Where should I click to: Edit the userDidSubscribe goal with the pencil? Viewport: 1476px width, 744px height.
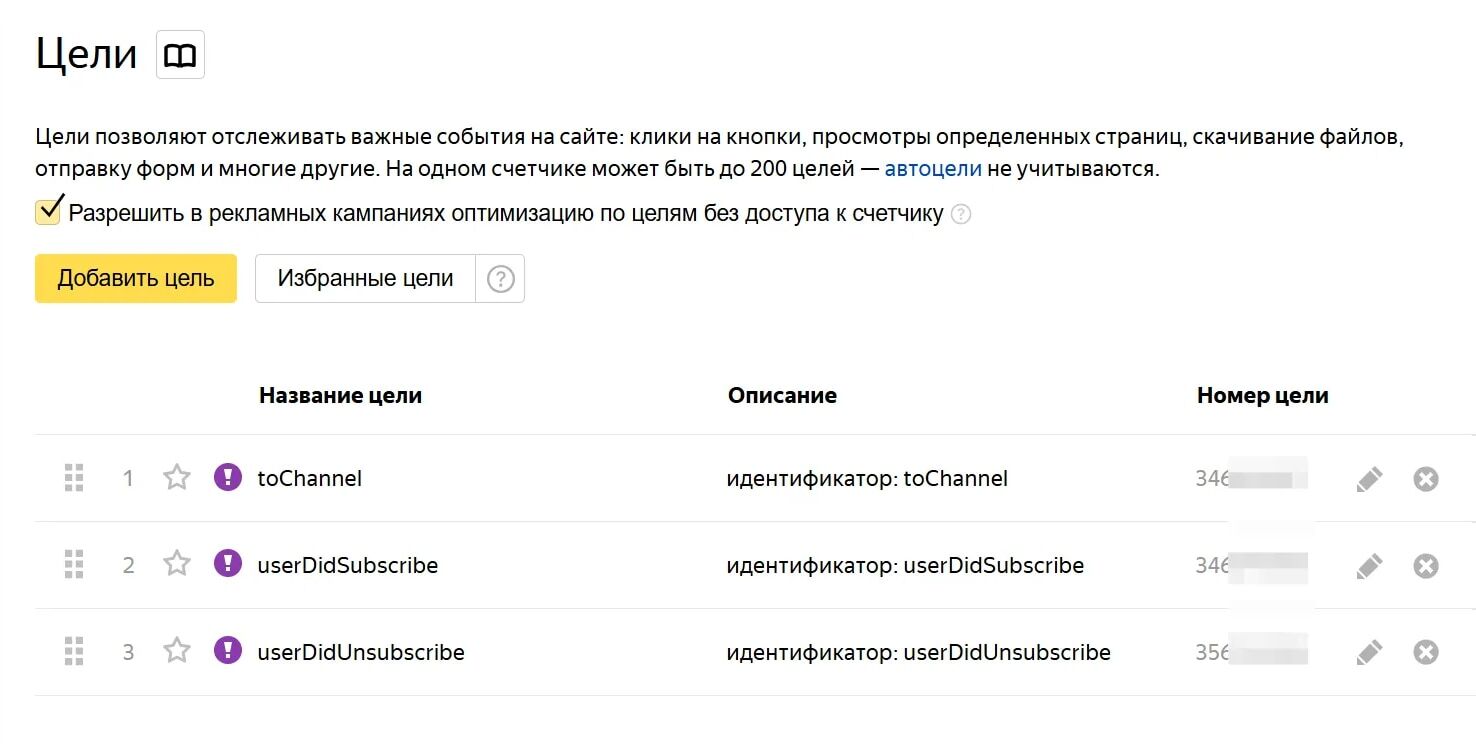[1369, 566]
